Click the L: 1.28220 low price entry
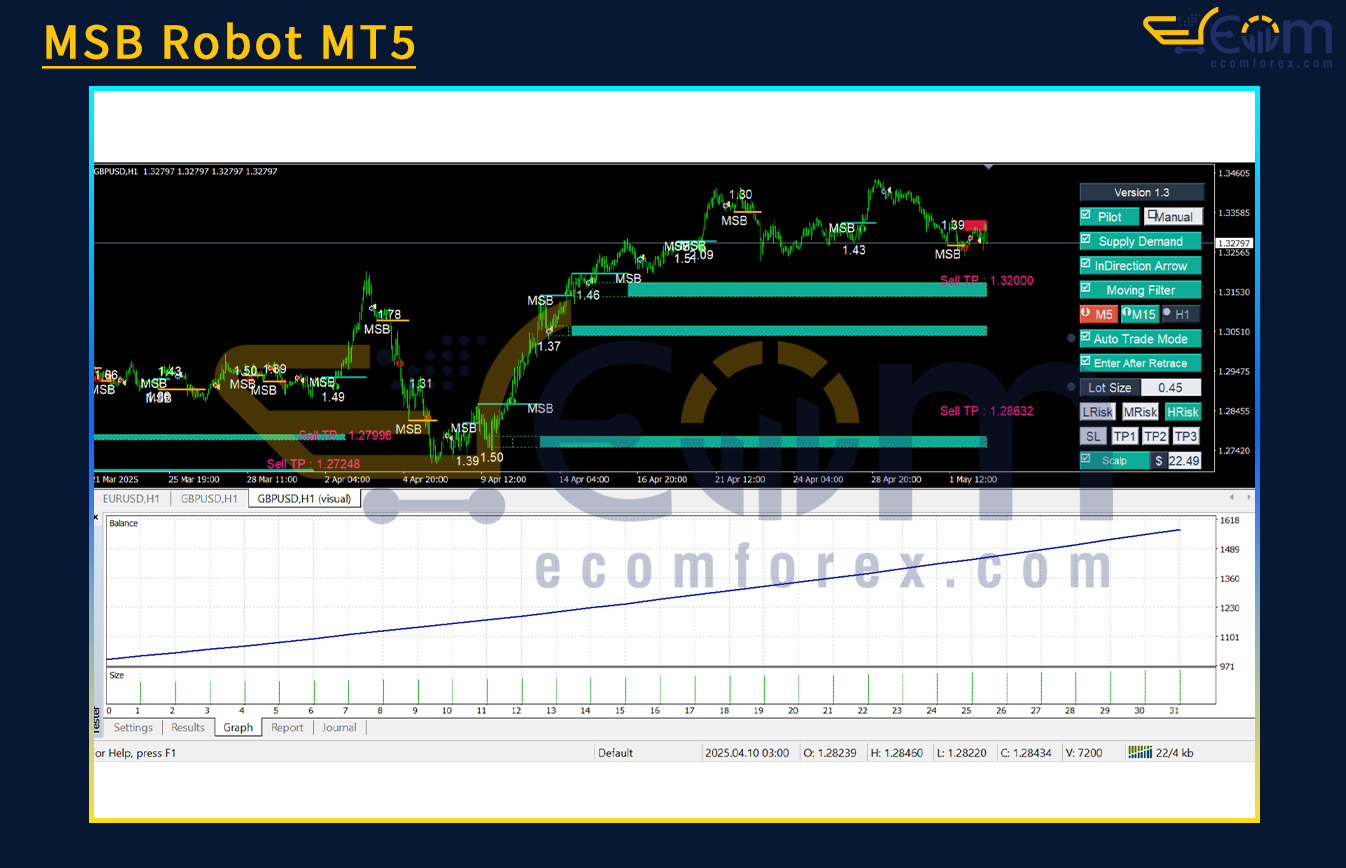The height and width of the screenshot is (868, 1346). tap(963, 753)
